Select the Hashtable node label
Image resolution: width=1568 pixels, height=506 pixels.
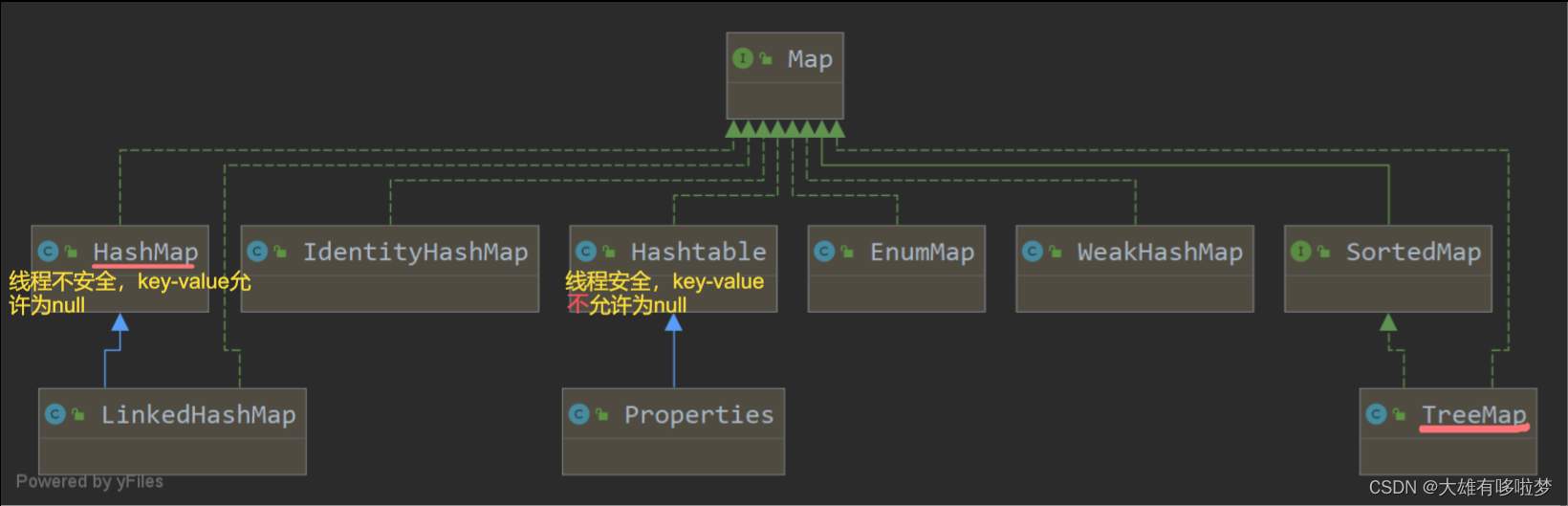click(698, 252)
